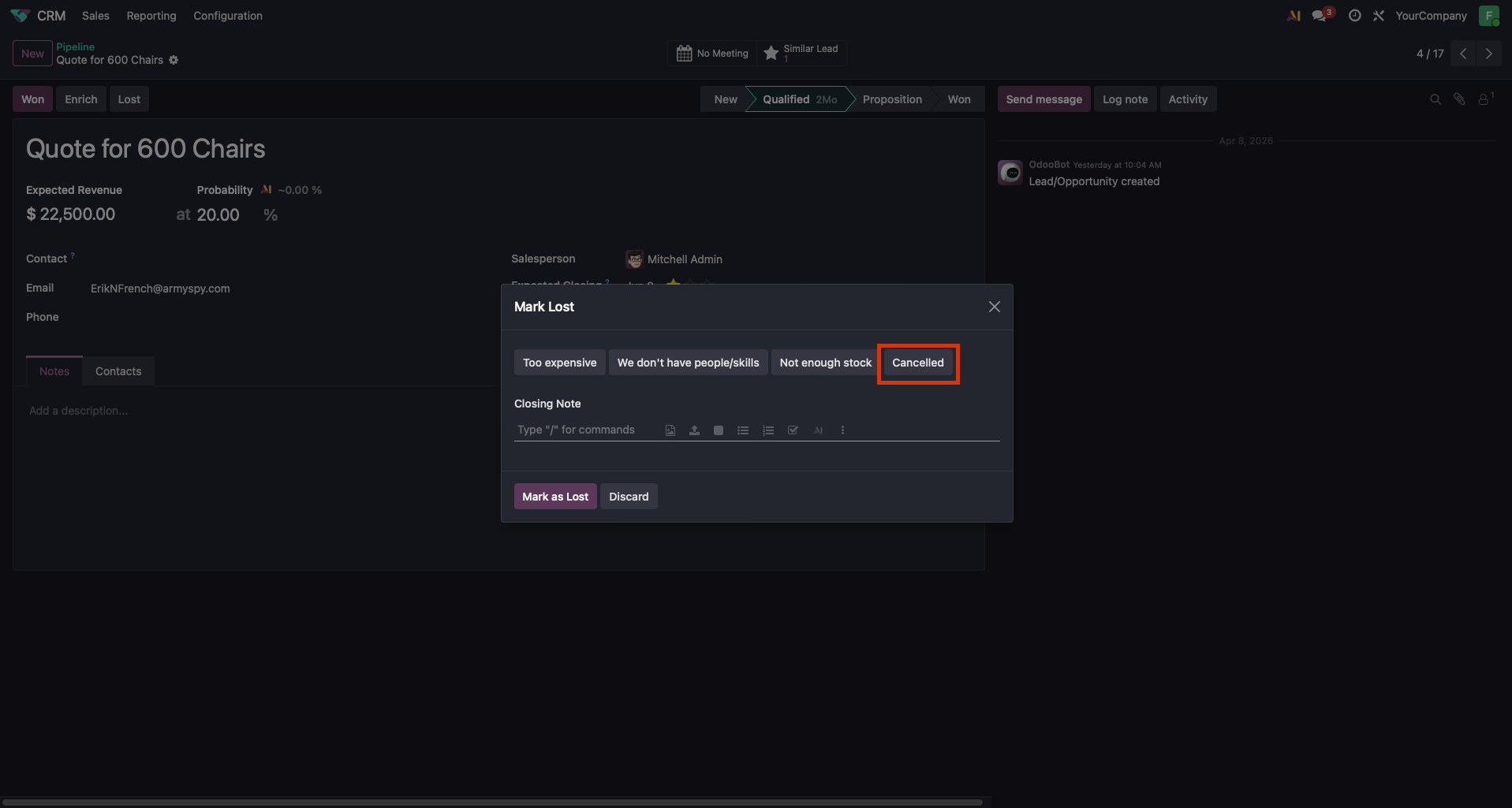1512x808 pixels.
Task: Open the conversations icon with badge 3
Action: coord(1320,16)
